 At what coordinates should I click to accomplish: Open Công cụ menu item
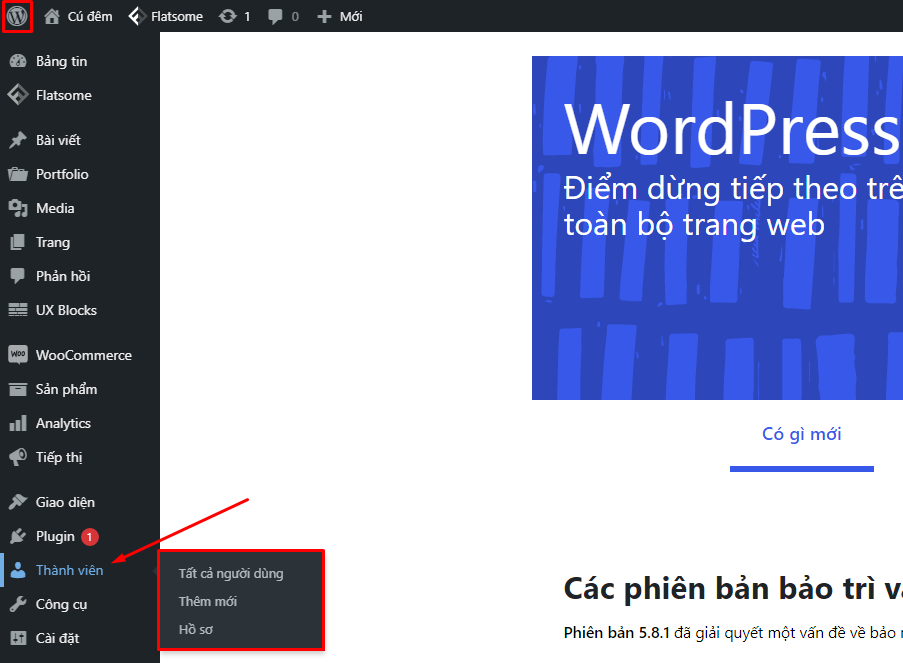pyautogui.click(x=62, y=604)
